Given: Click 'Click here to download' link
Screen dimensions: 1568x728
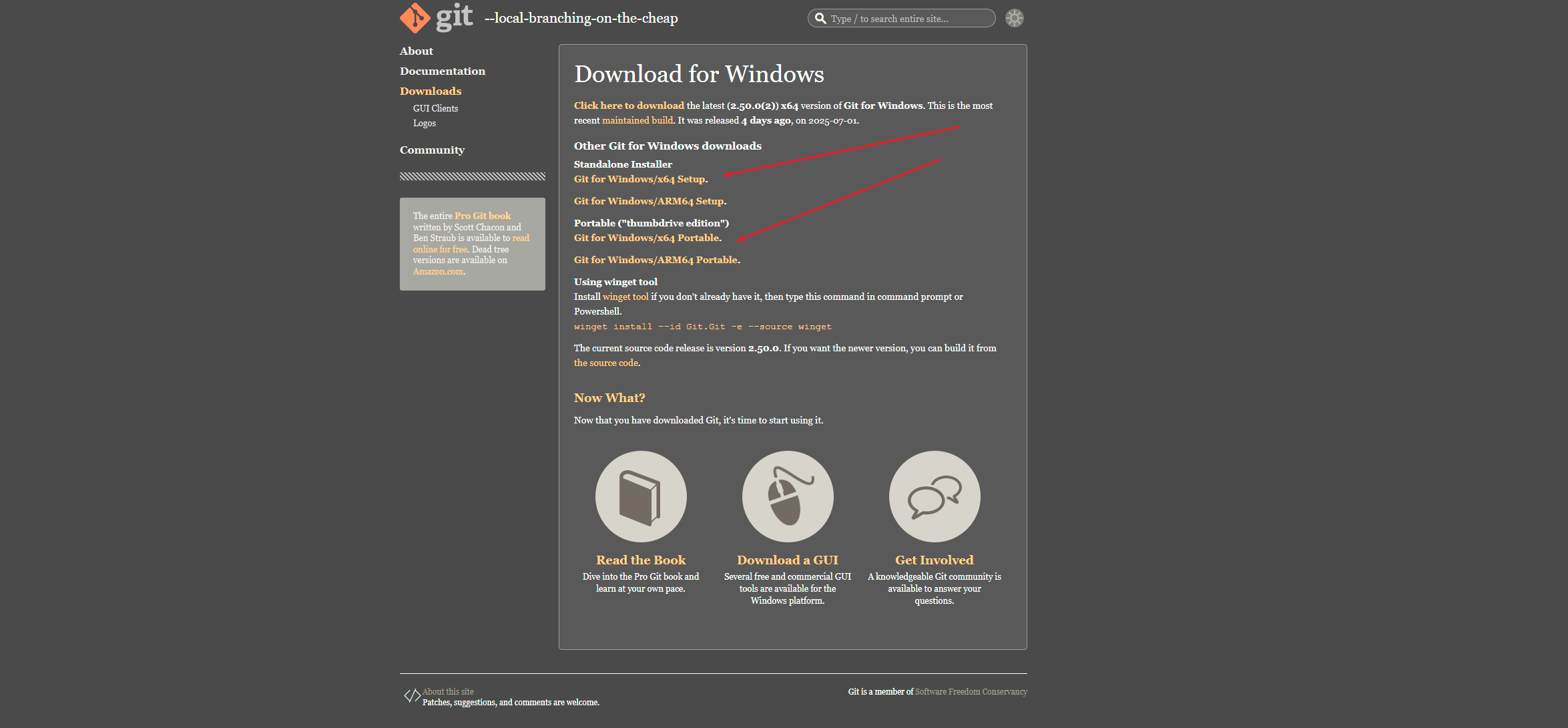Looking at the screenshot, I should click(628, 106).
